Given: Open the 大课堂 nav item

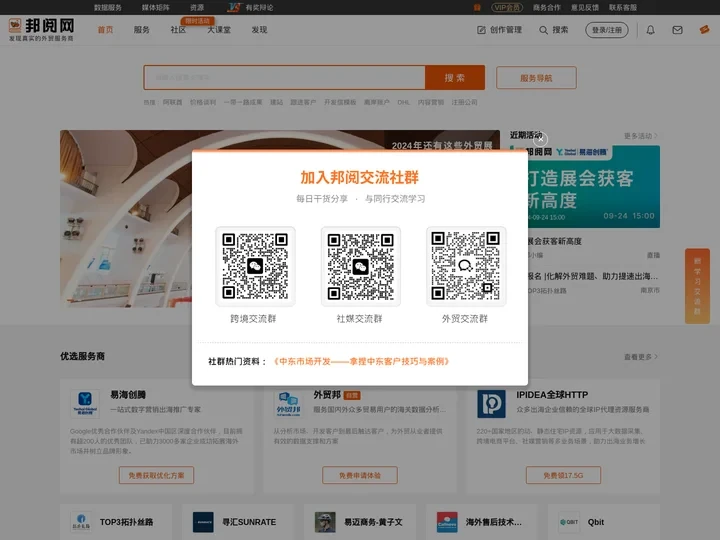Looking at the screenshot, I should pyautogui.click(x=219, y=30).
